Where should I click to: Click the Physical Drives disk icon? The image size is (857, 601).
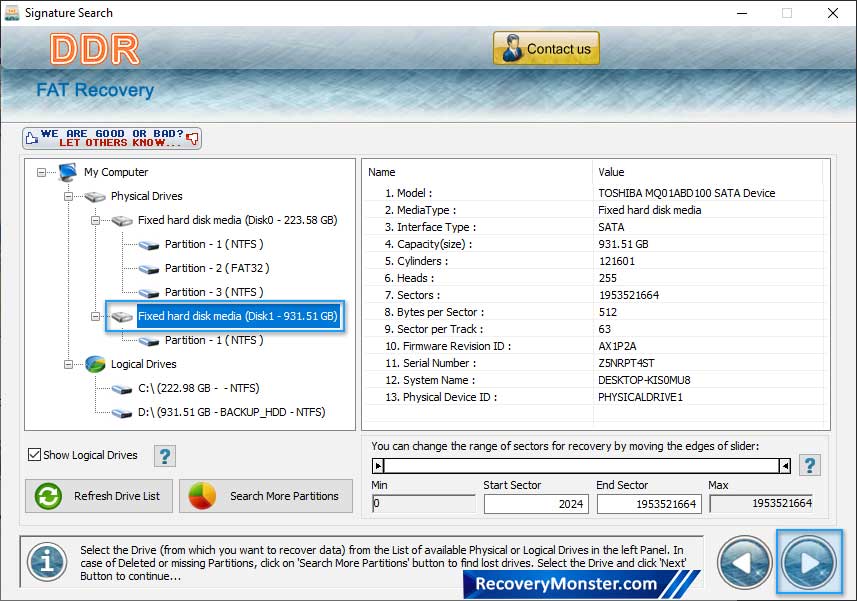point(95,196)
